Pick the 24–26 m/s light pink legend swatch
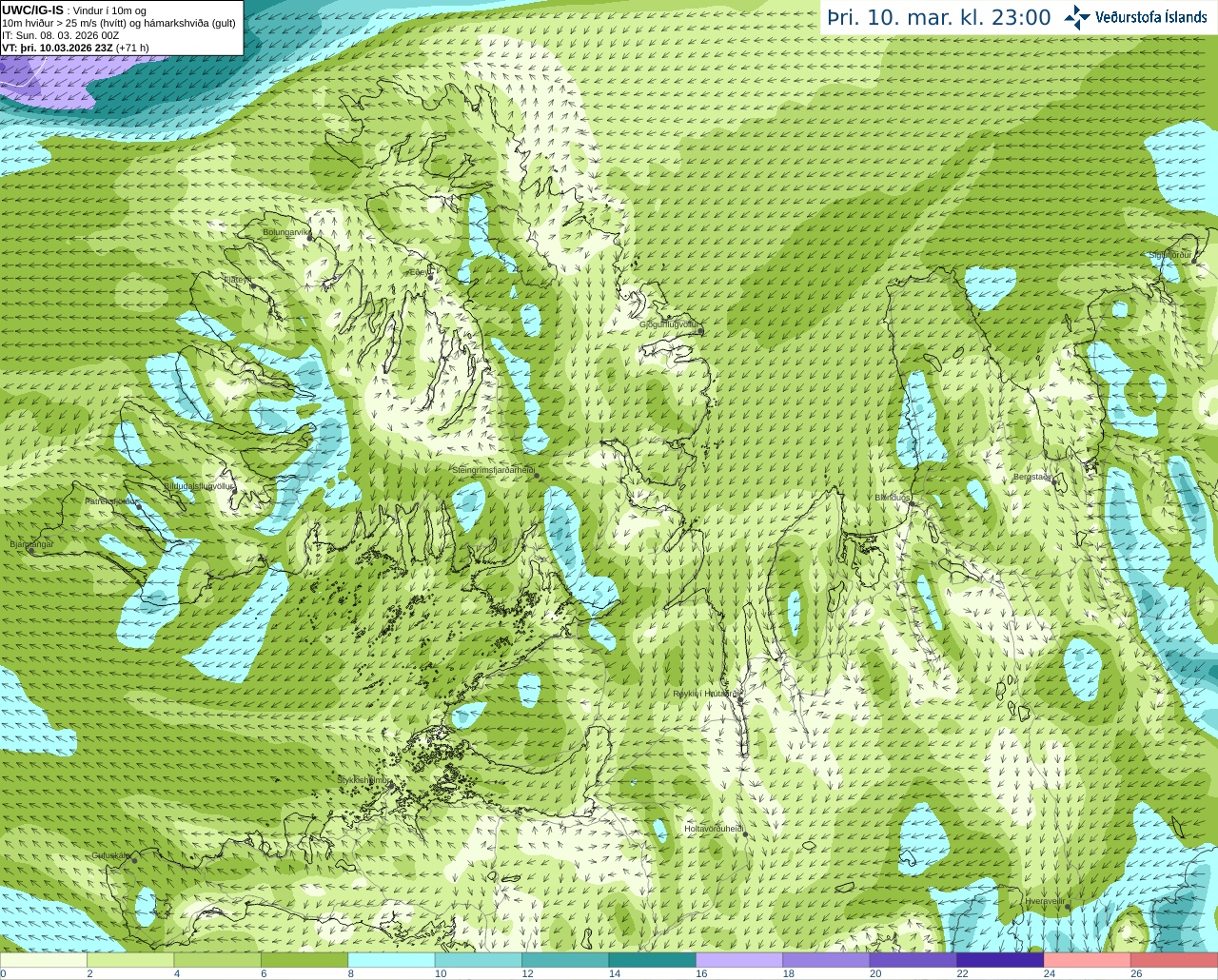 point(1088,960)
